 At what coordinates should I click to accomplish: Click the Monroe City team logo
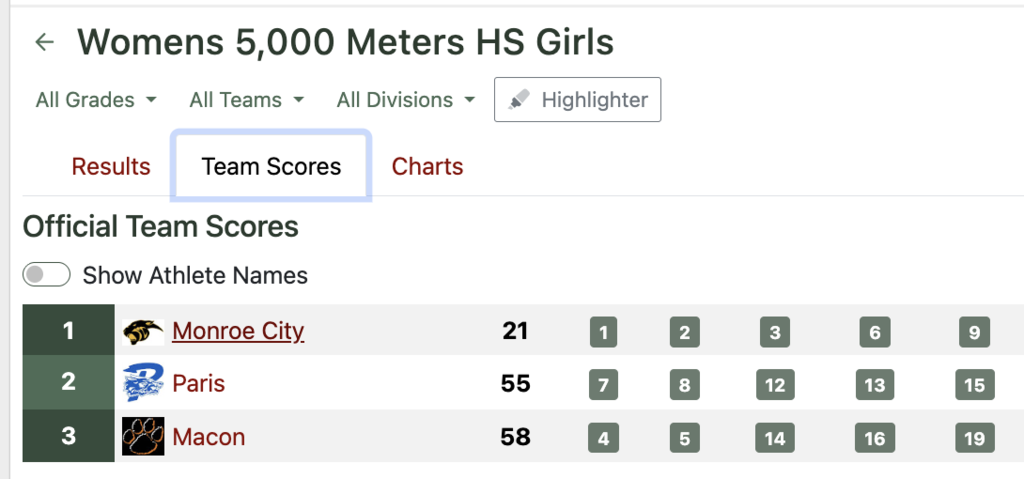143,331
